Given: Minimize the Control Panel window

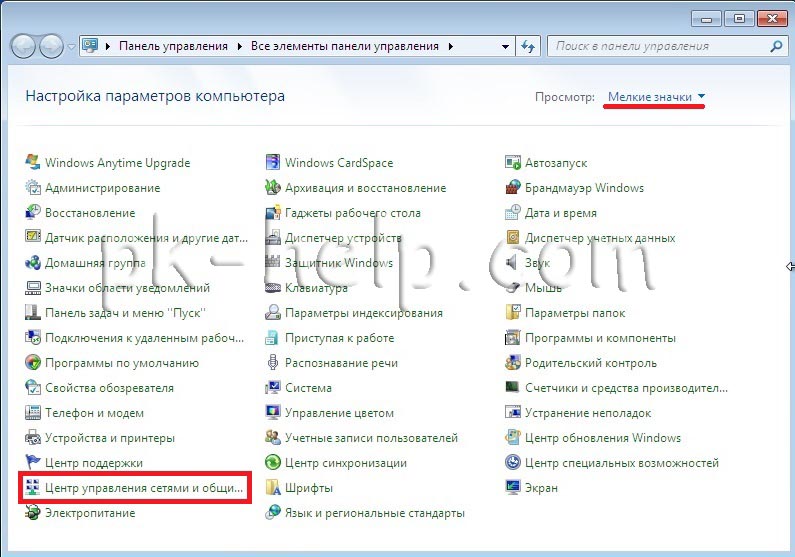Looking at the screenshot, I should [706, 19].
